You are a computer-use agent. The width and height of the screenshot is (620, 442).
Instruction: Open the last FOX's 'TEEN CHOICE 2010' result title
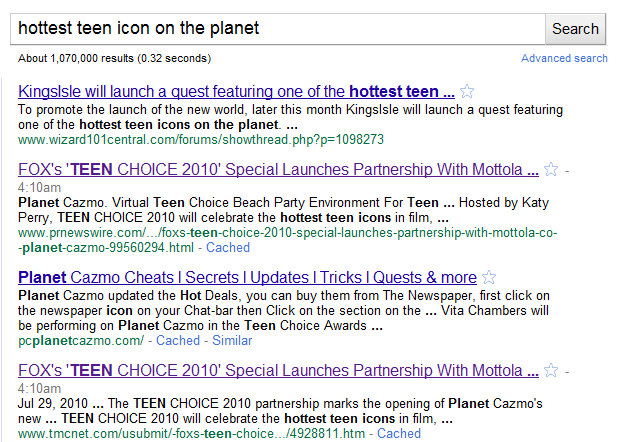(x=278, y=370)
